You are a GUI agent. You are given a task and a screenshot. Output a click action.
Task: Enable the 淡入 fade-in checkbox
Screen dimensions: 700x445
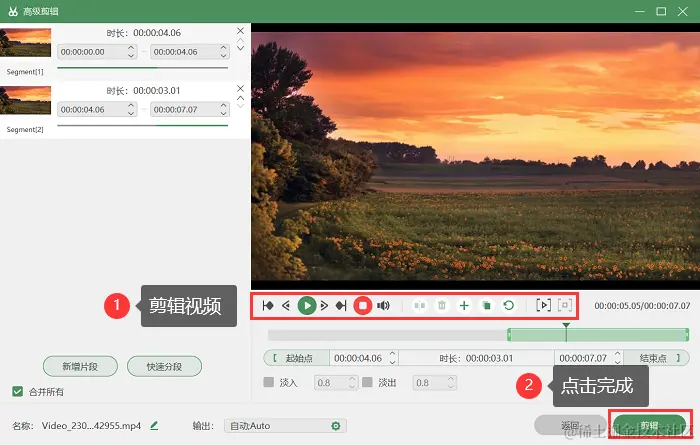click(268, 382)
